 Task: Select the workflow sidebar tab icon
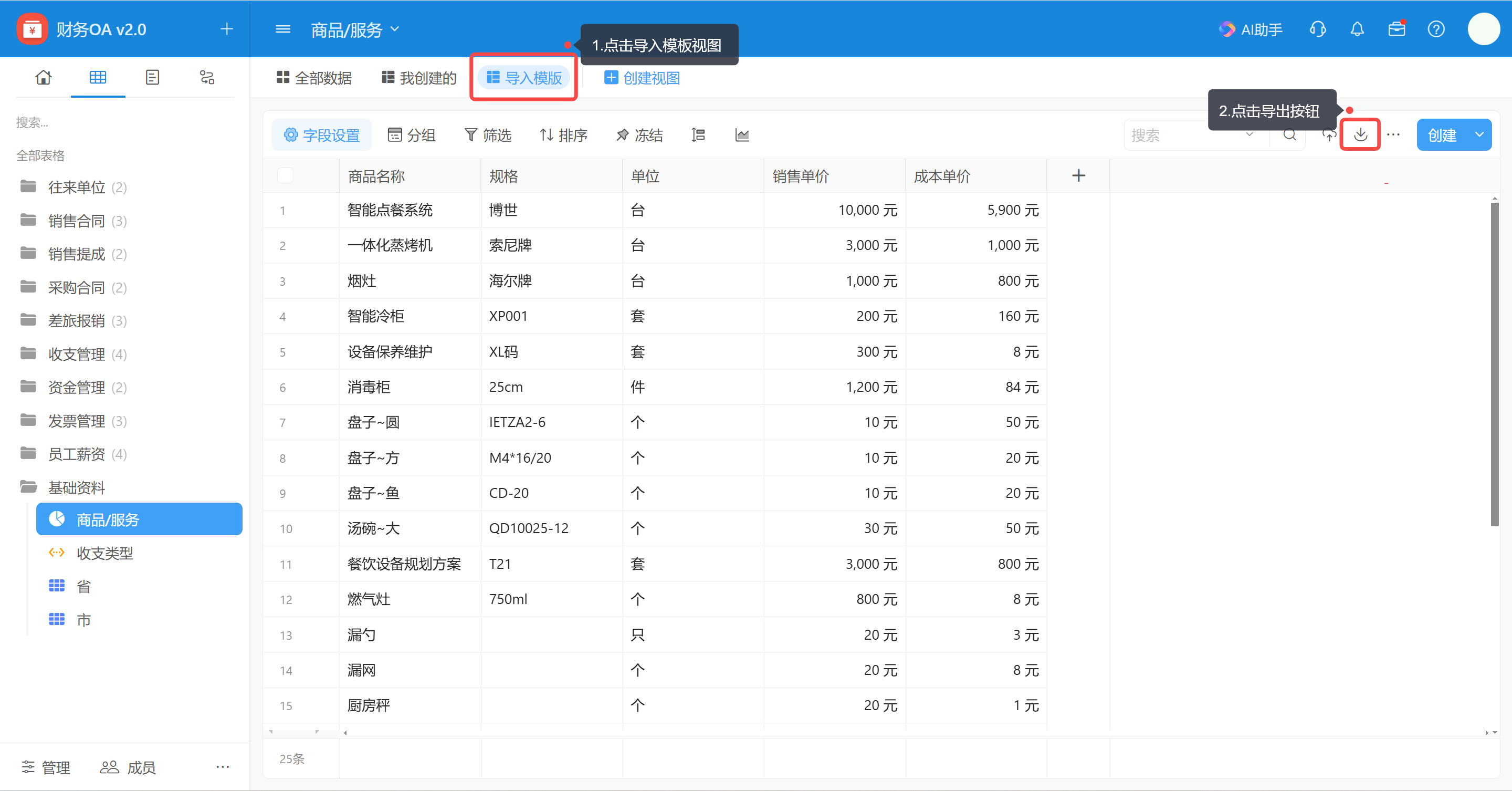(207, 77)
